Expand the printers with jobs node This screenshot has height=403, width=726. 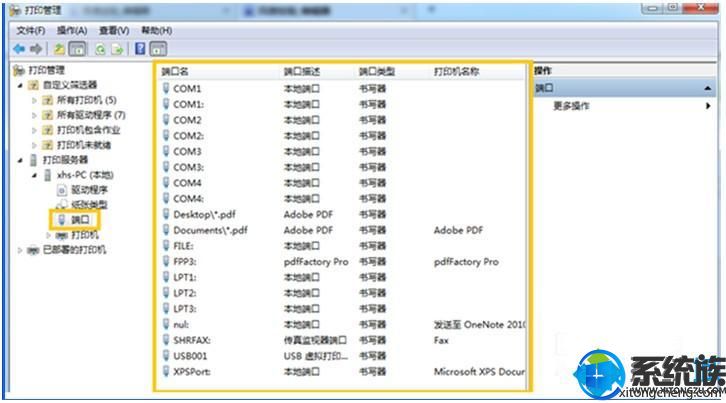coord(34,130)
